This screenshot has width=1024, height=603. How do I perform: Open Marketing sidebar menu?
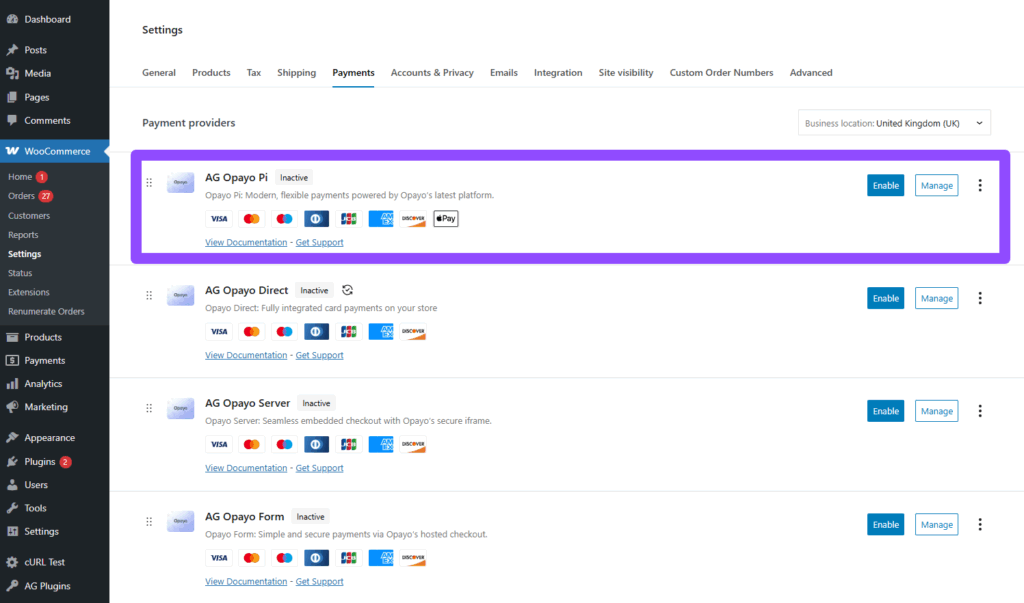pyautogui.click(x=46, y=406)
